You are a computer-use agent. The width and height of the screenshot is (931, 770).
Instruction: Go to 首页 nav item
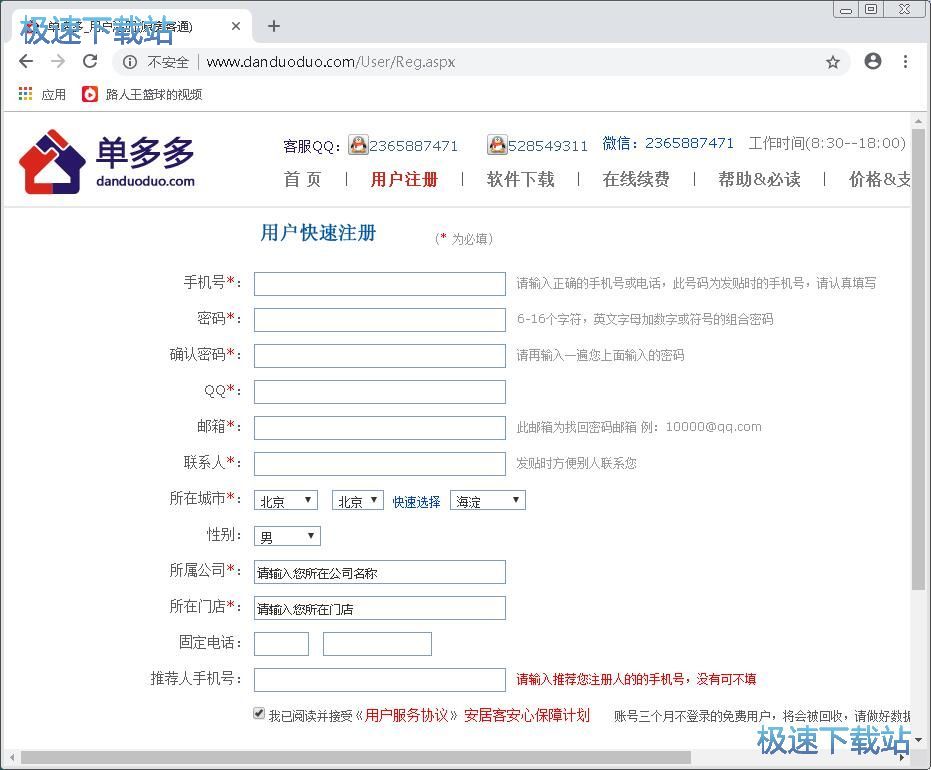302,179
